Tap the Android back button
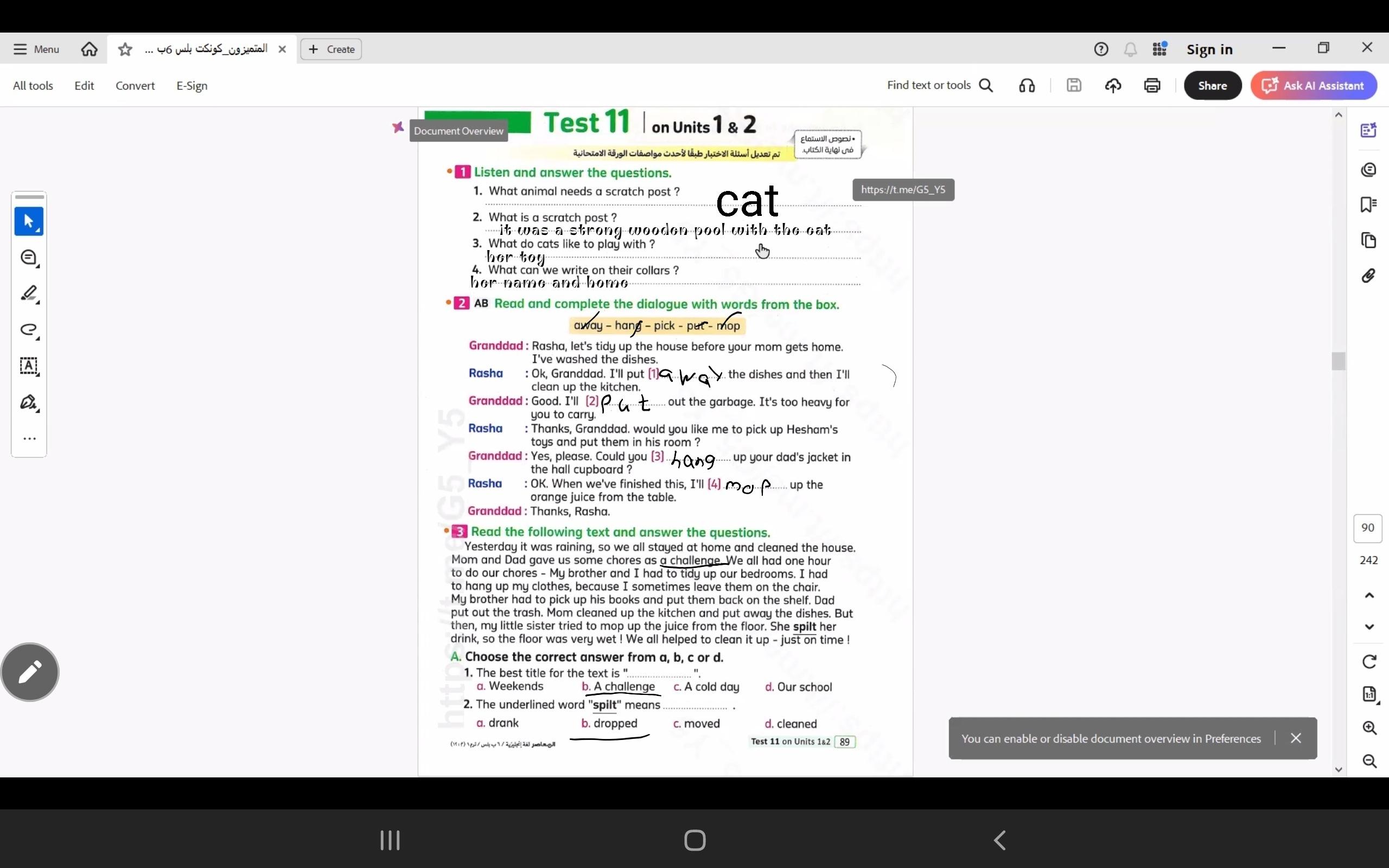Viewport: 1389px width, 868px height. [x=1000, y=840]
